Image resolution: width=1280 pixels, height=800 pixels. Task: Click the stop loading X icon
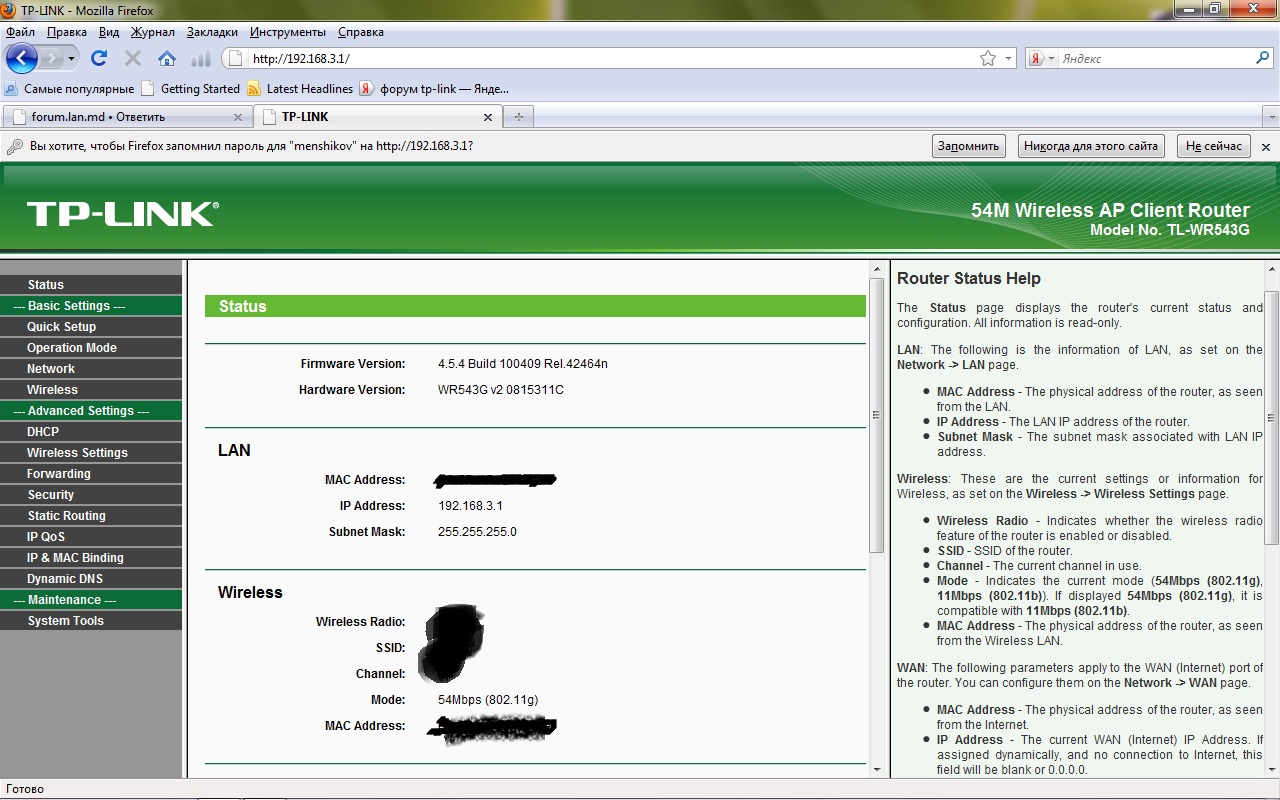(x=133, y=59)
